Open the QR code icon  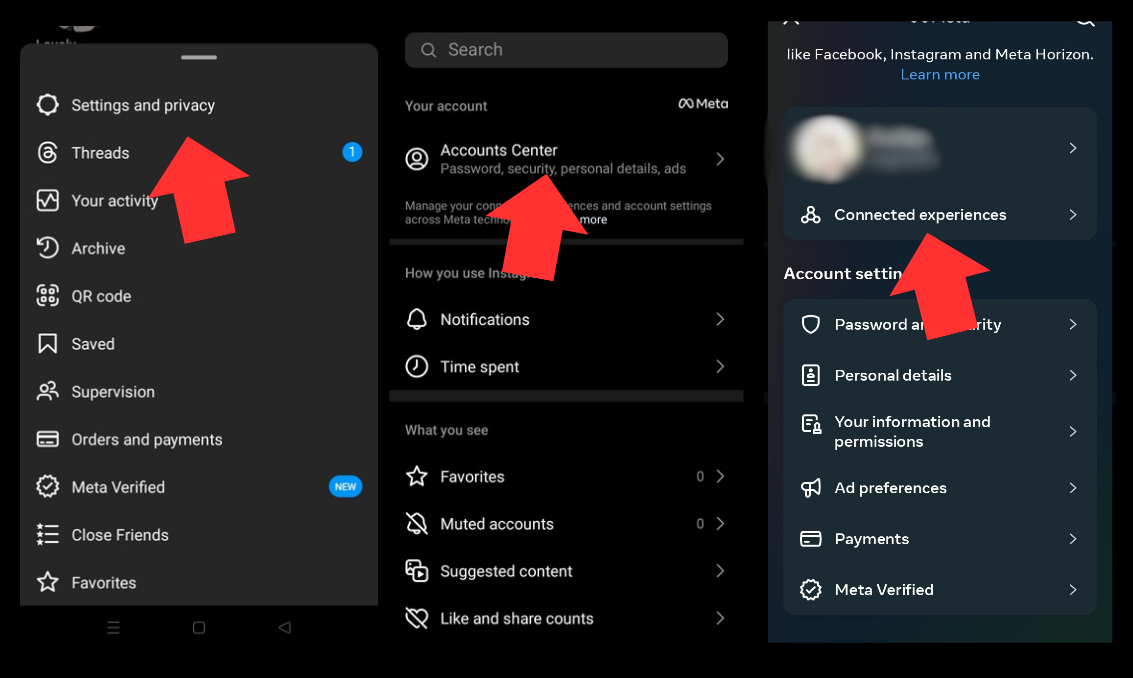pos(48,296)
